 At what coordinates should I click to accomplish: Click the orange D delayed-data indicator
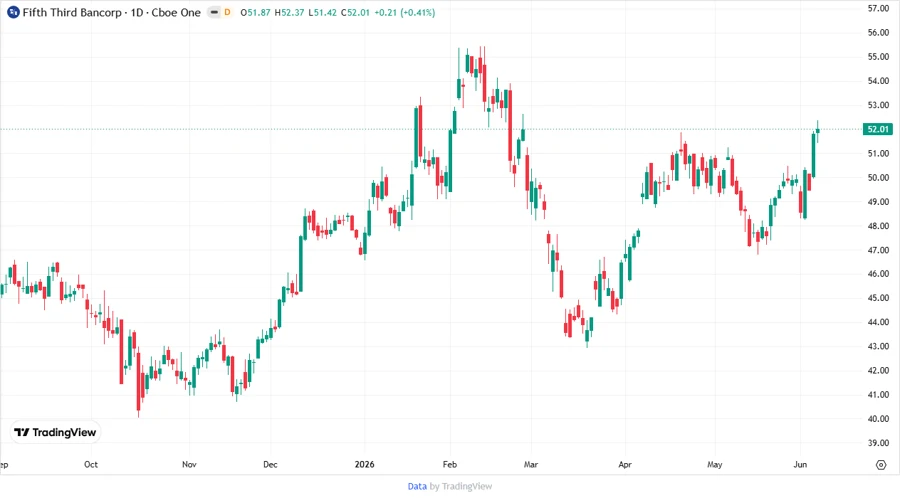click(x=227, y=12)
